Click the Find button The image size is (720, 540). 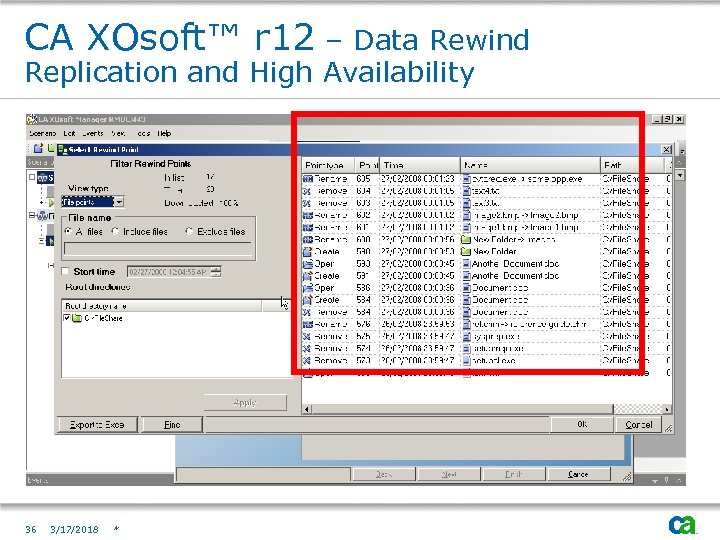(172, 425)
